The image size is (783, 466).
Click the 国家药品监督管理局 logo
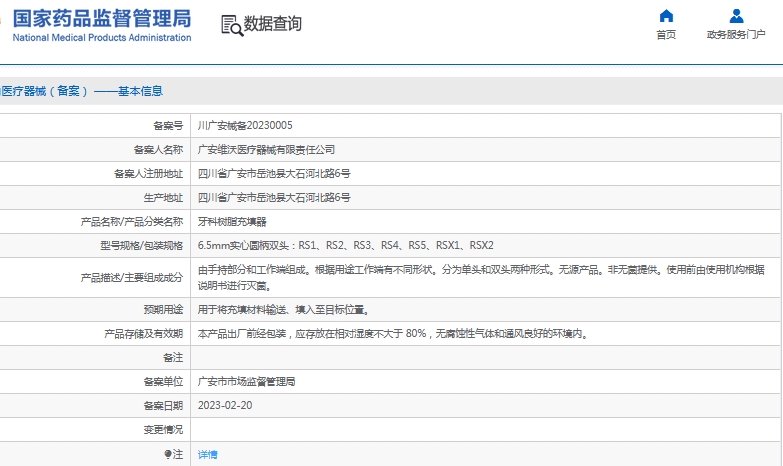click(102, 19)
